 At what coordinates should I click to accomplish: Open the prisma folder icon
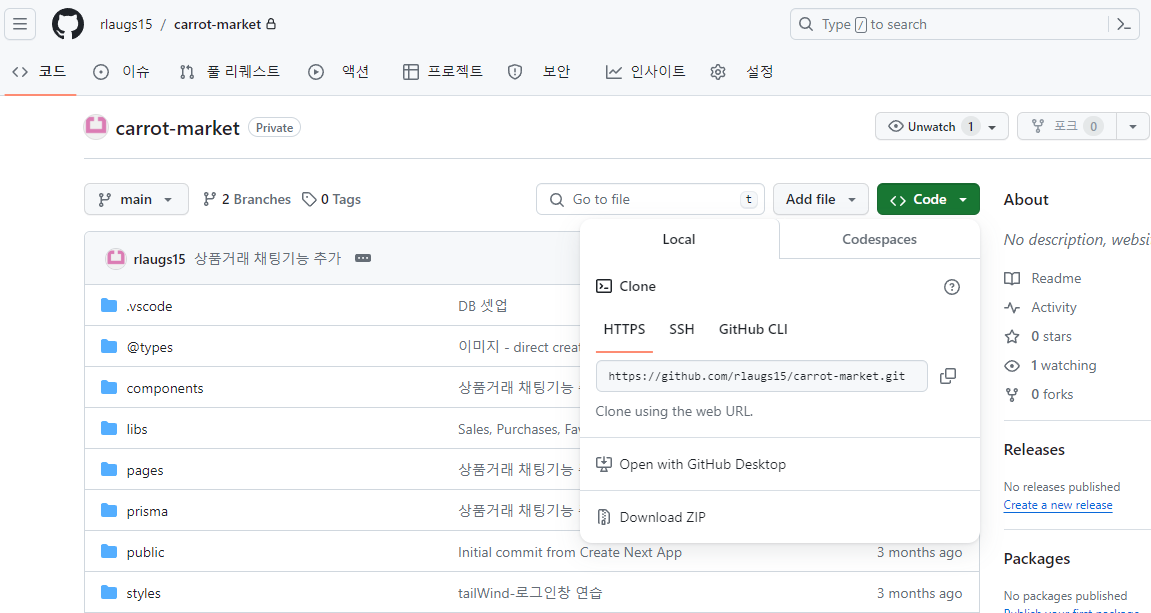point(109,511)
